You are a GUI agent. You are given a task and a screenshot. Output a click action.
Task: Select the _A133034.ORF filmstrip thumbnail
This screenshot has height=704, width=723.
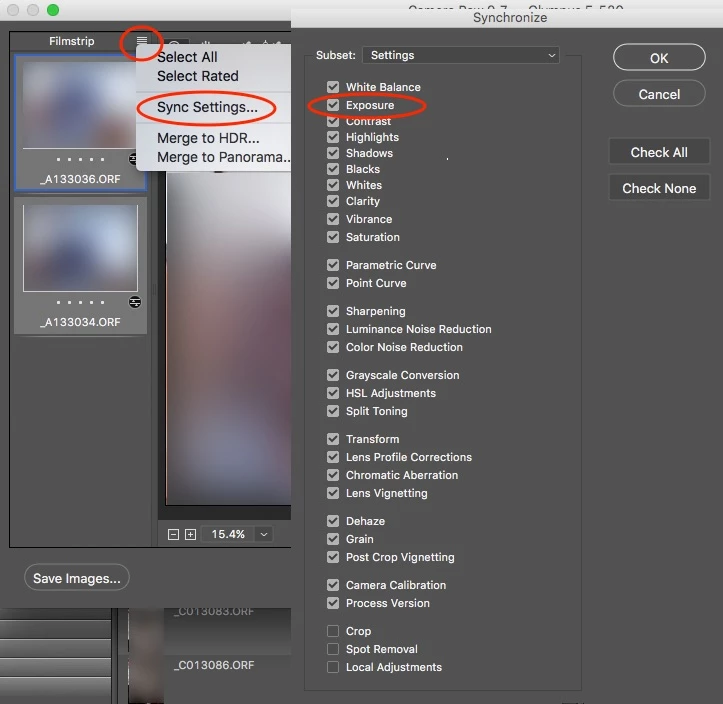(x=80, y=248)
